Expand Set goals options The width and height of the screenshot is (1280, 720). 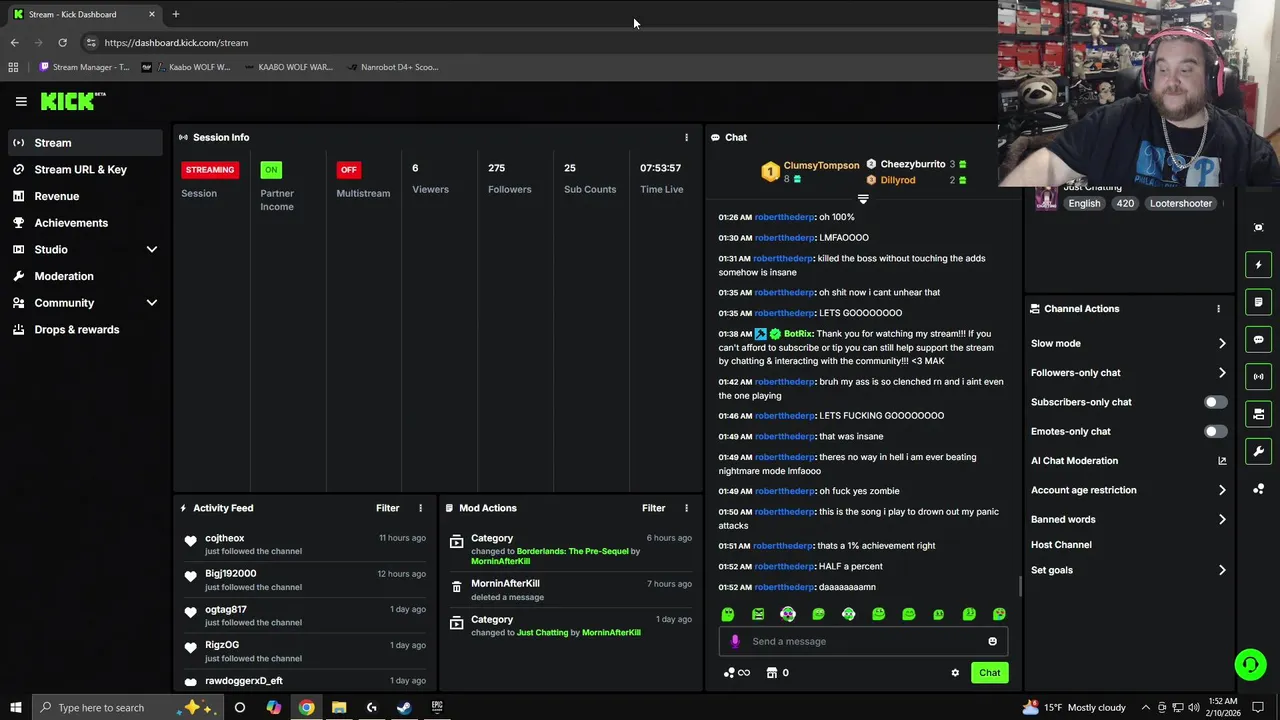1222,571
